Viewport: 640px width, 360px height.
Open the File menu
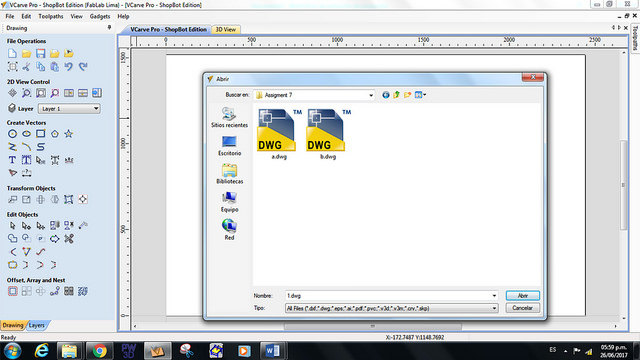10,16
